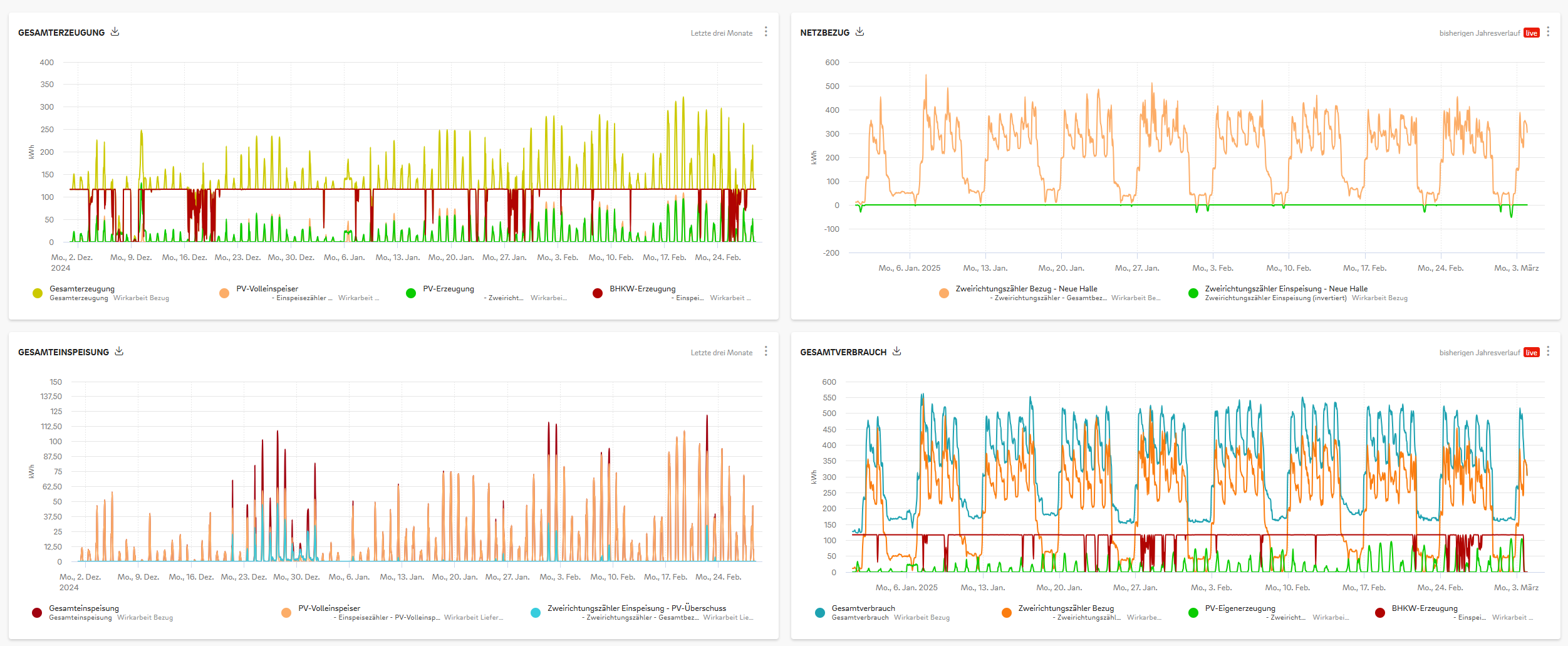Download the Gesamtverbrauch chart data
Screen dimensions: 1568x646
pyautogui.click(x=896, y=352)
